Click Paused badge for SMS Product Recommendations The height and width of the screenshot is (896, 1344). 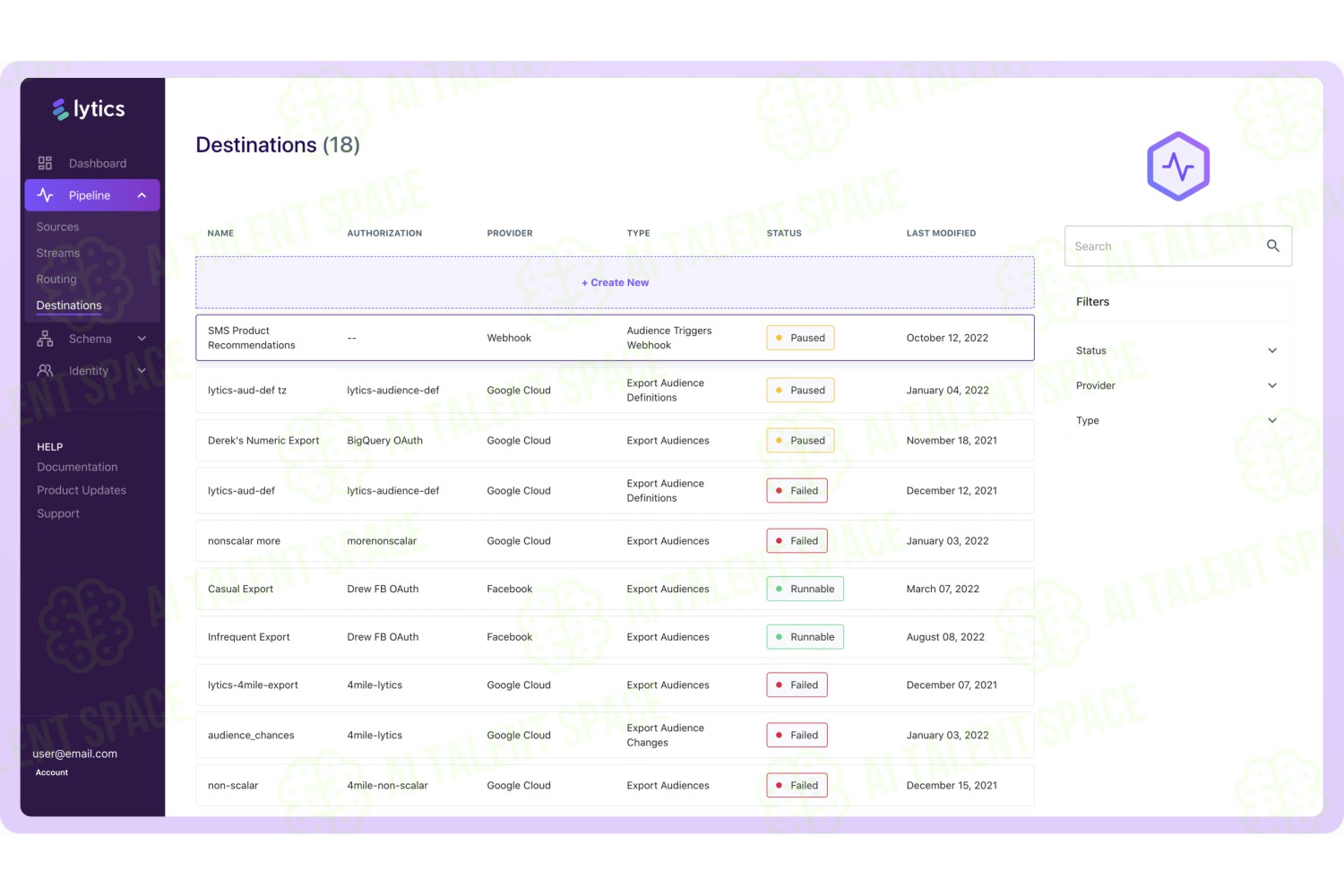tap(800, 338)
